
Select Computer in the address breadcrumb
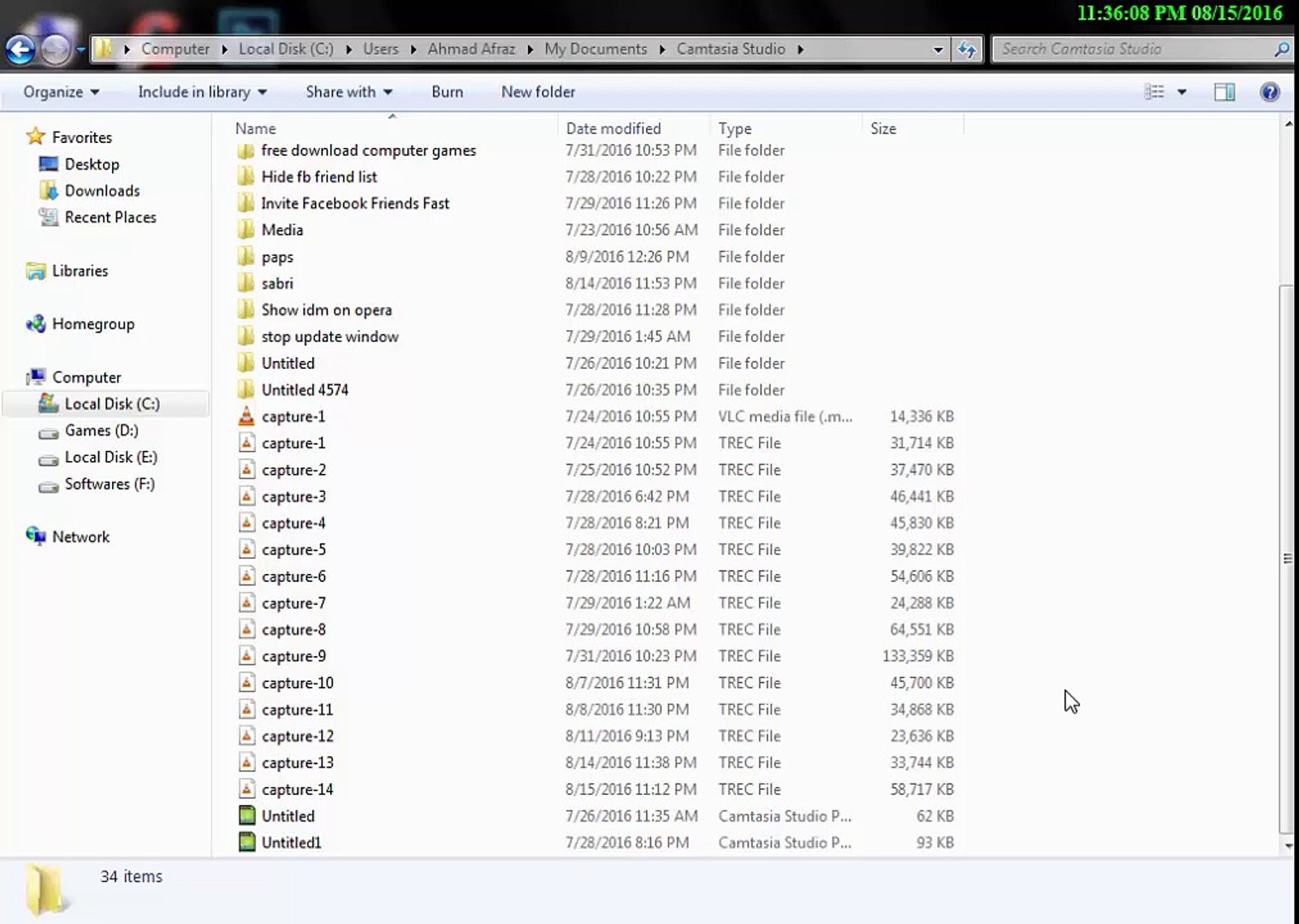(175, 50)
